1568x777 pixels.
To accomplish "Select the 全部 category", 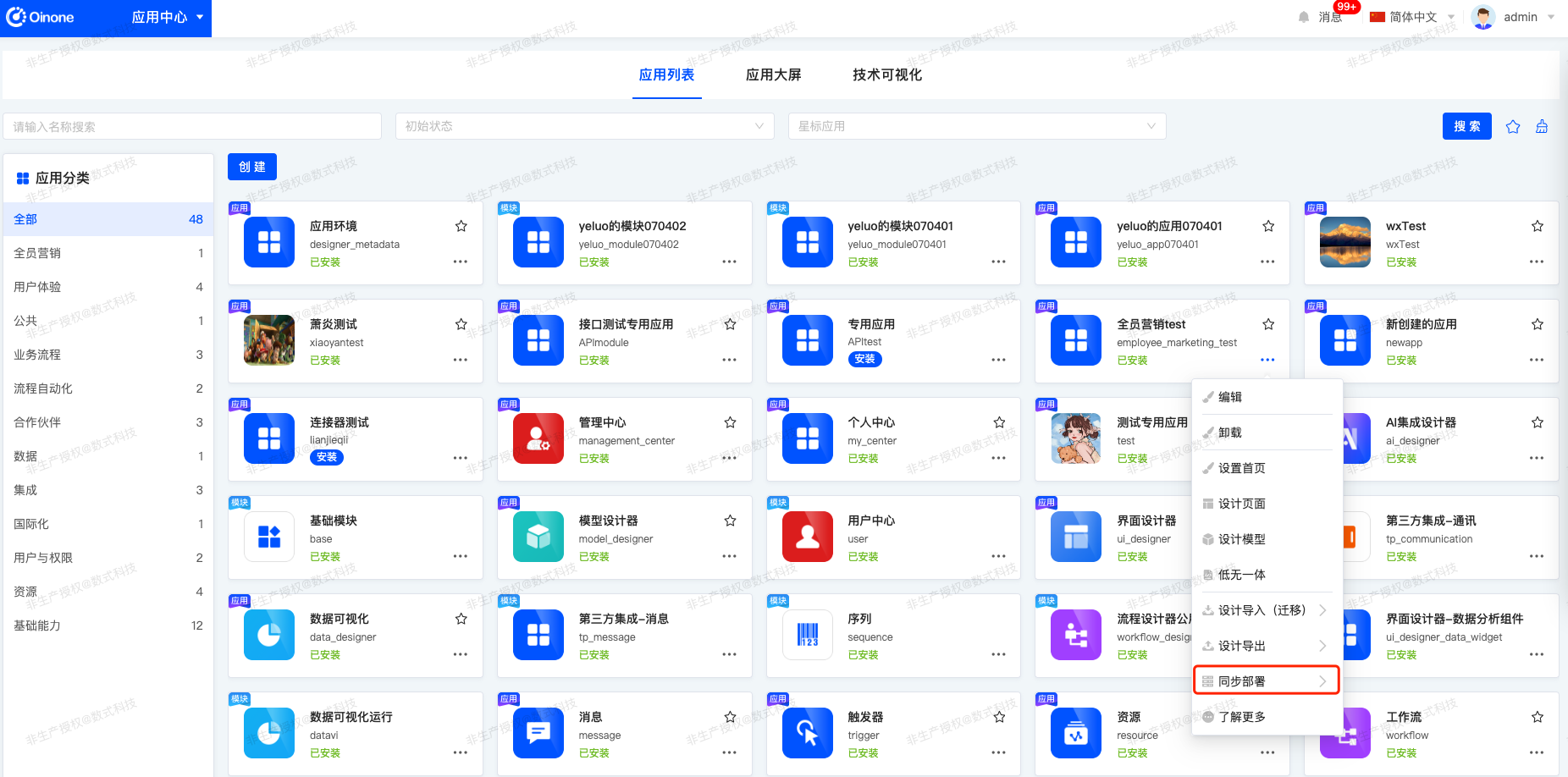I will pos(108,219).
